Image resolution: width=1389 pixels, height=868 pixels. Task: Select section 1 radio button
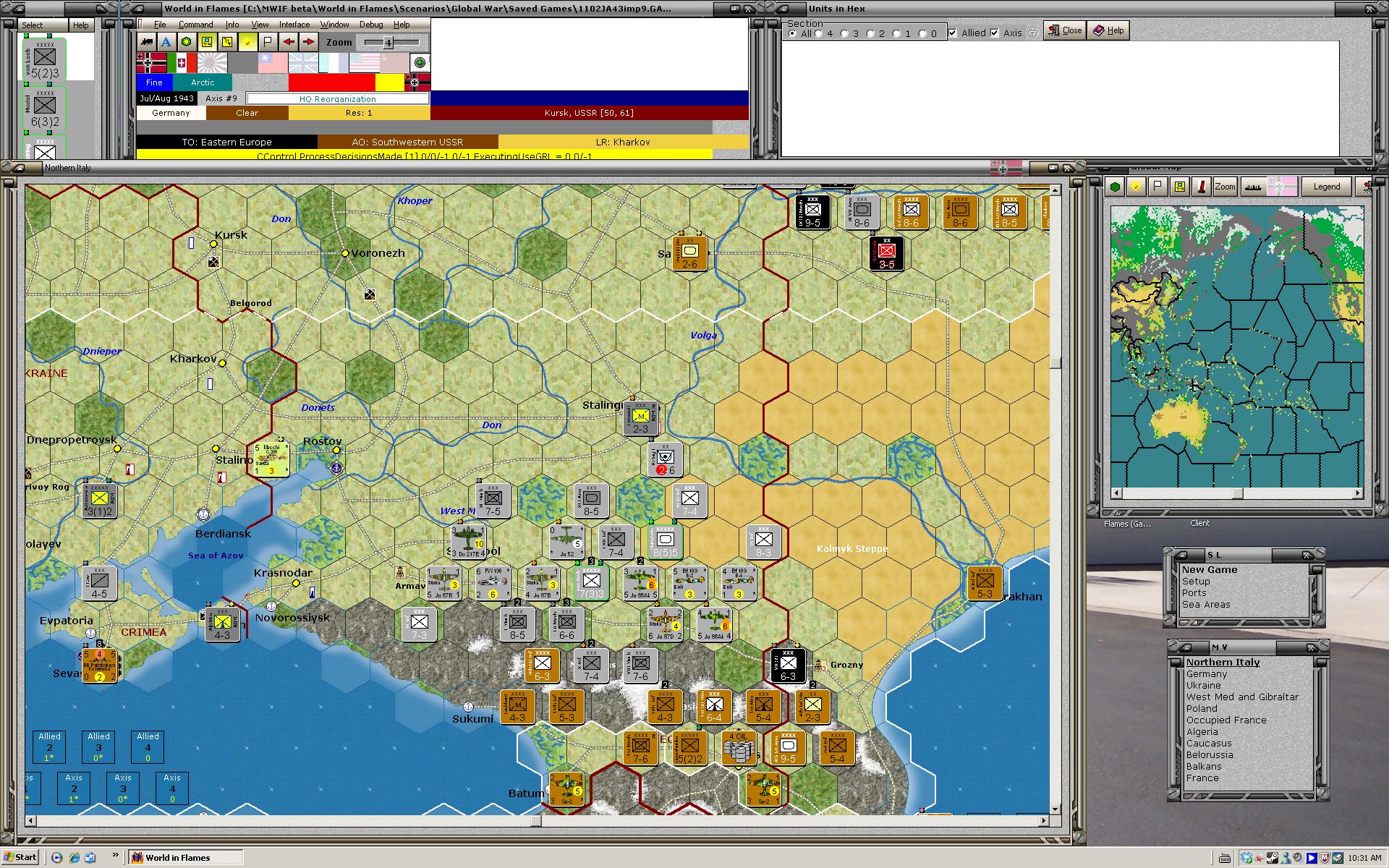[897, 33]
